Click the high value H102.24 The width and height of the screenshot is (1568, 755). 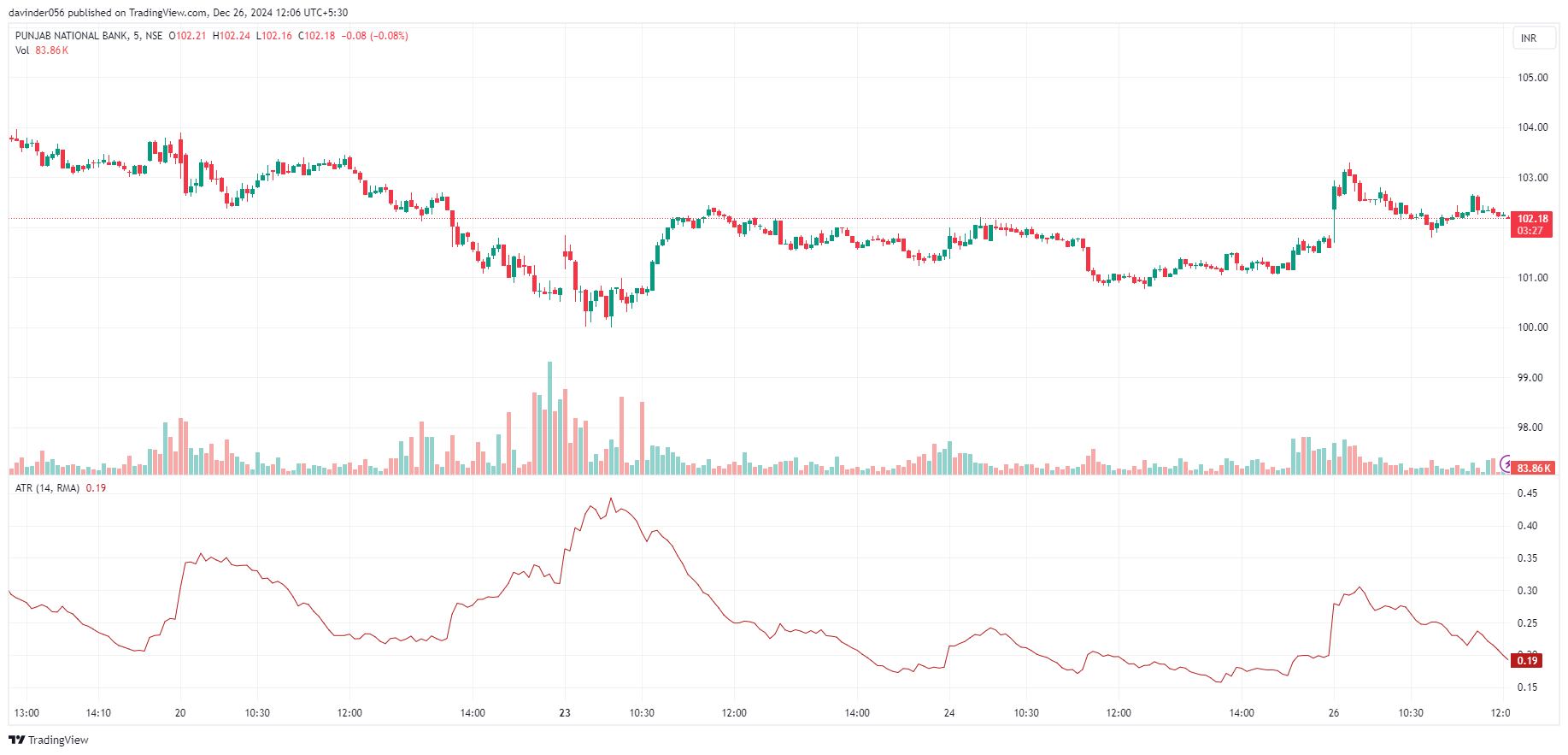232,36
